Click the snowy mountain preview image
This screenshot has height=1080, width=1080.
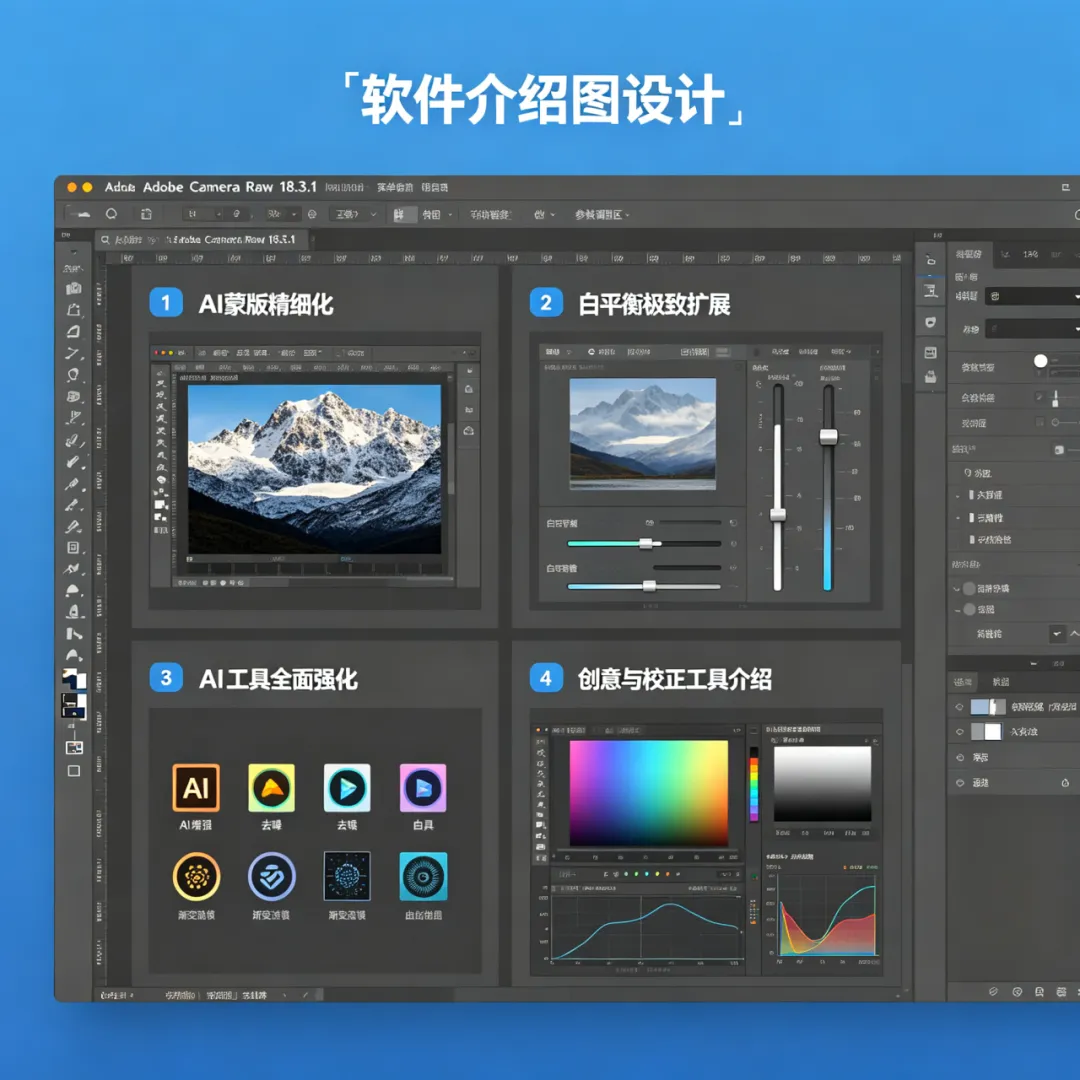[315, 469]
